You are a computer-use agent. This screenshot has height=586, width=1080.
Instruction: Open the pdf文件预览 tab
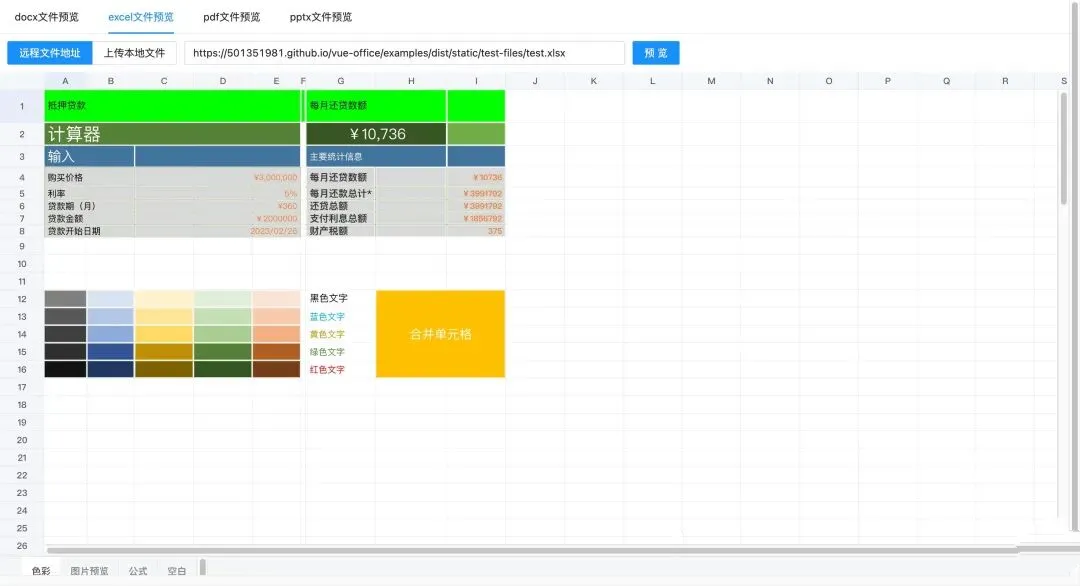click(x=231, y=17)
